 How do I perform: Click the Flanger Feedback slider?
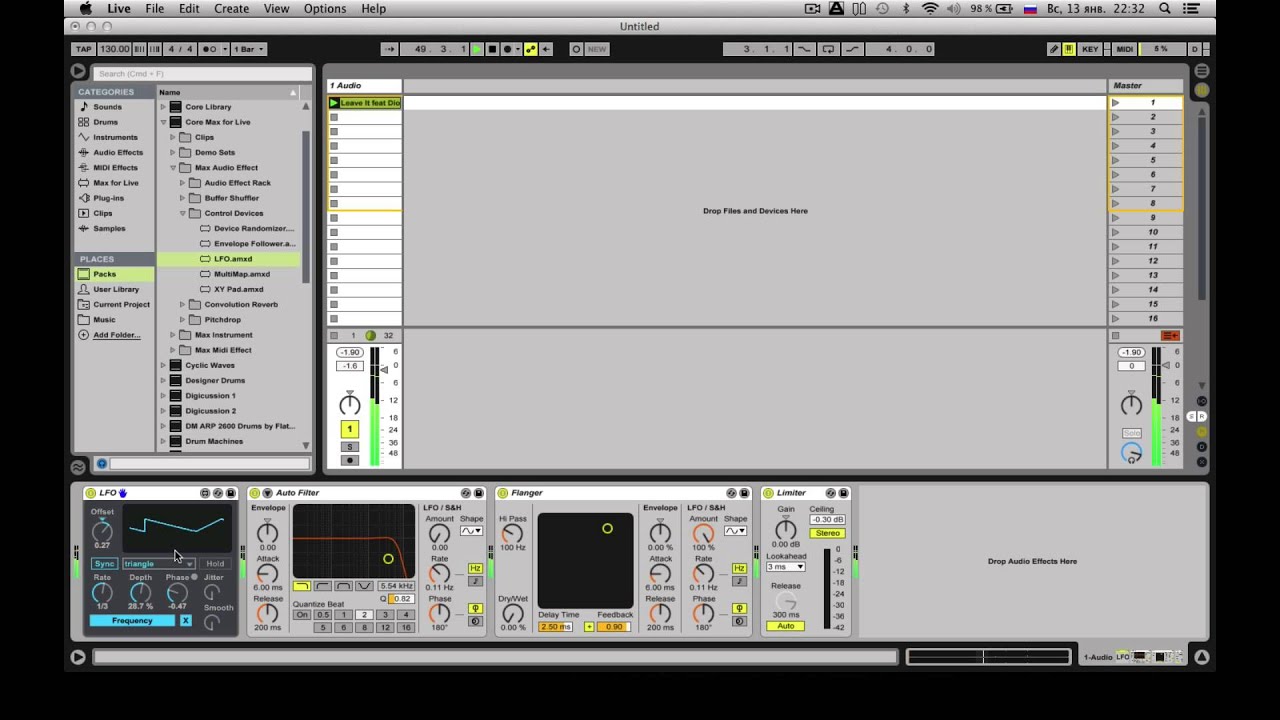point(614,627)
